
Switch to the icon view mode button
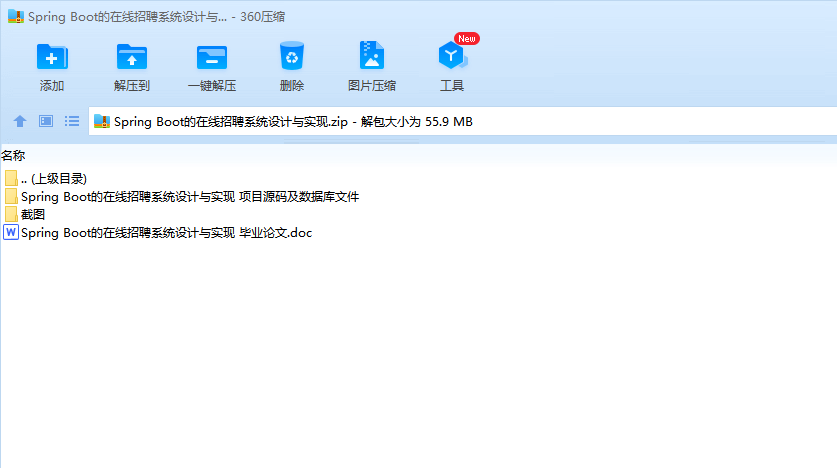[46, 121]
